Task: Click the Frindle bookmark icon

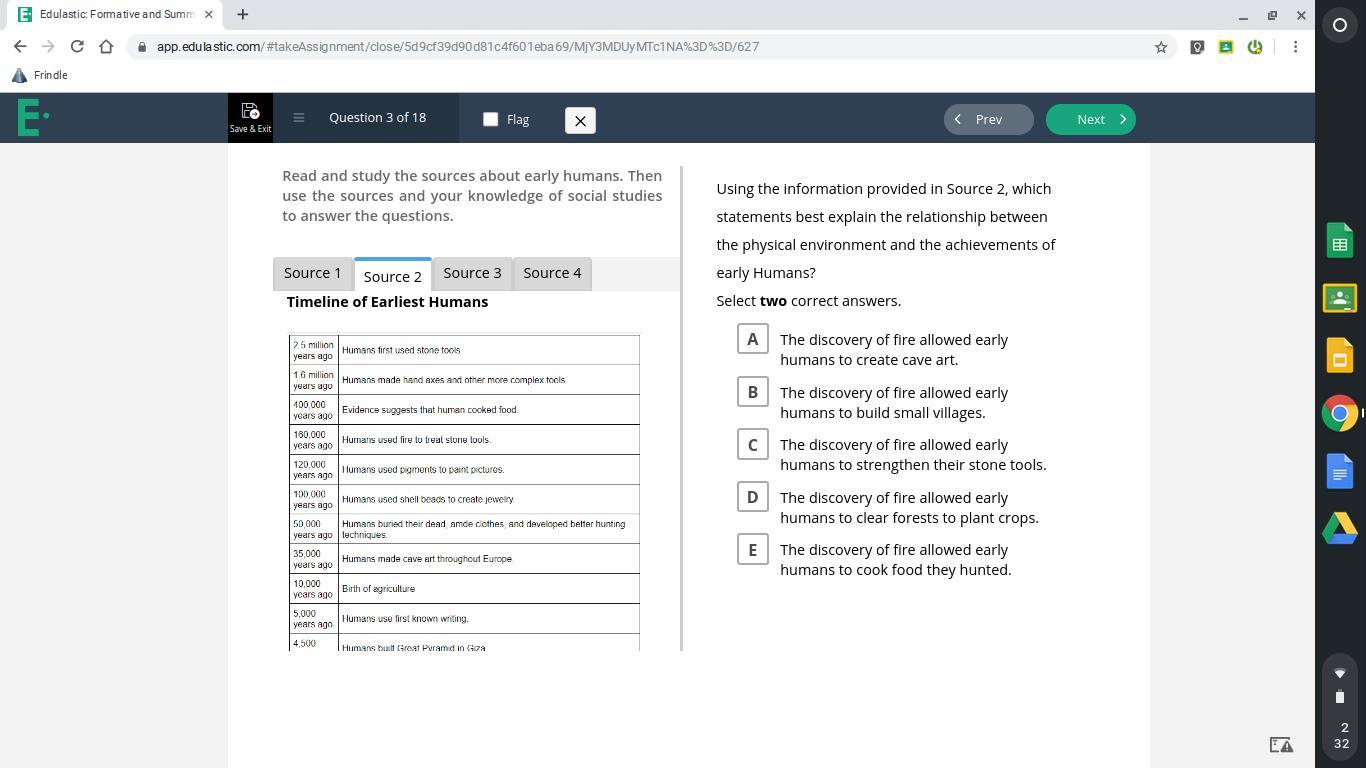Action: (x=19, y=75)
